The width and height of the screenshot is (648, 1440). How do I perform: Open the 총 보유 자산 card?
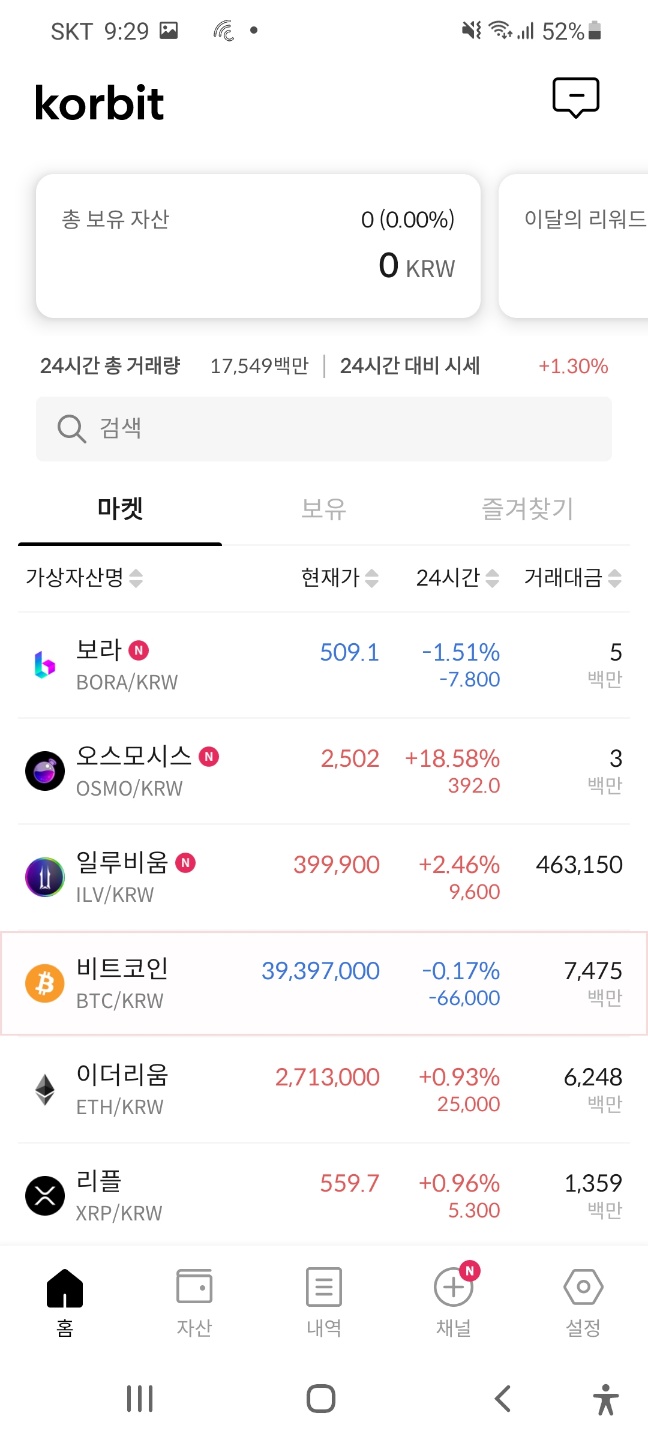[x=258, y=246]
